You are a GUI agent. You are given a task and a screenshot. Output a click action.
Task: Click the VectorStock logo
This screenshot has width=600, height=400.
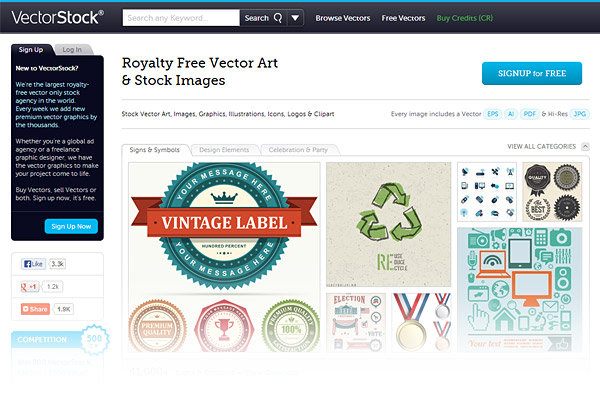pos(57,17)
